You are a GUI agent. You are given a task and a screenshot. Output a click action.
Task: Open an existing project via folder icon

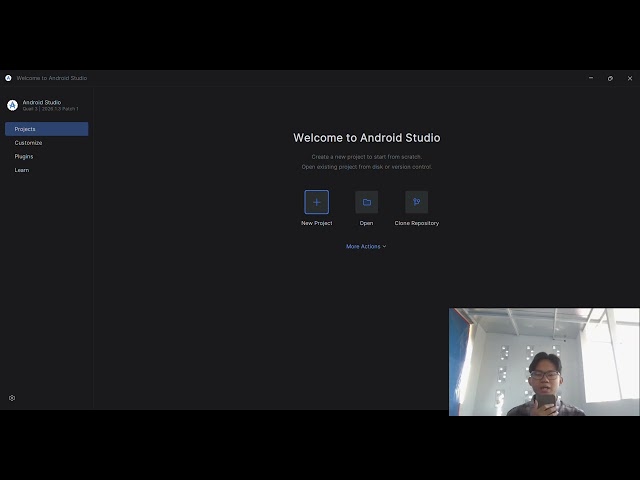pyautogui.click(x=367, y=202)
